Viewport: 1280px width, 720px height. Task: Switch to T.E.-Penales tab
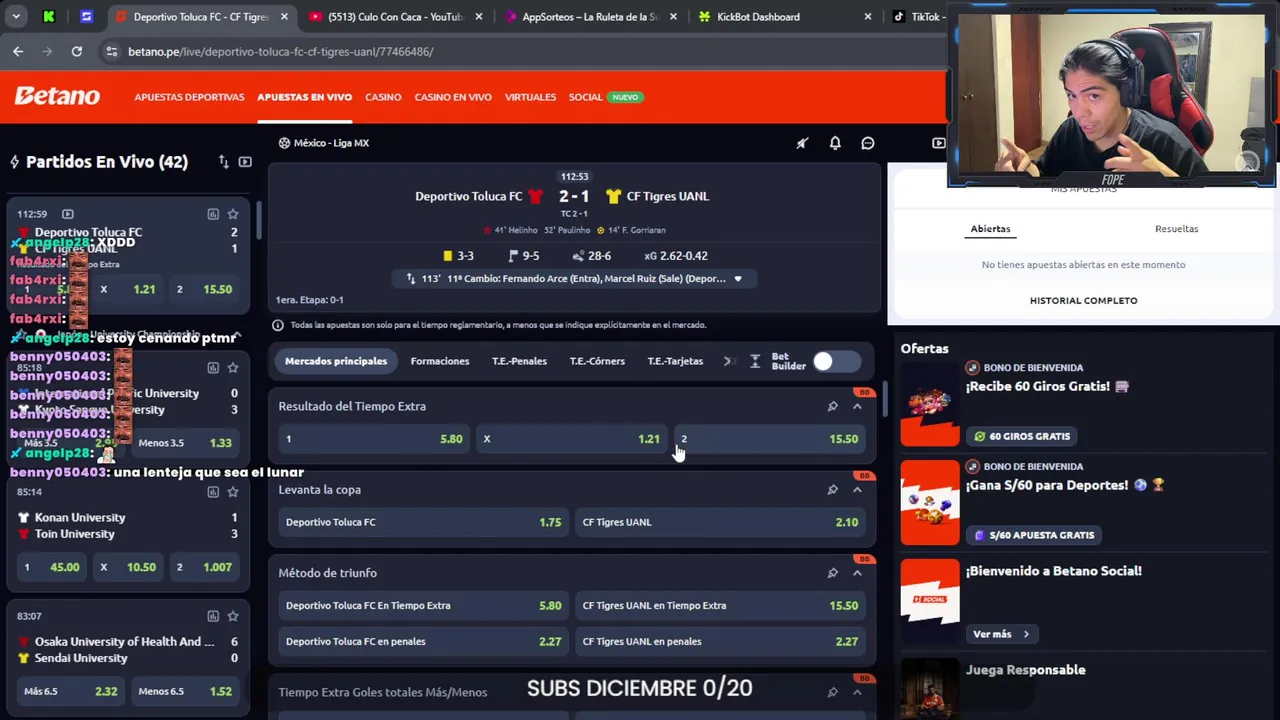click(x=519, y=361)
